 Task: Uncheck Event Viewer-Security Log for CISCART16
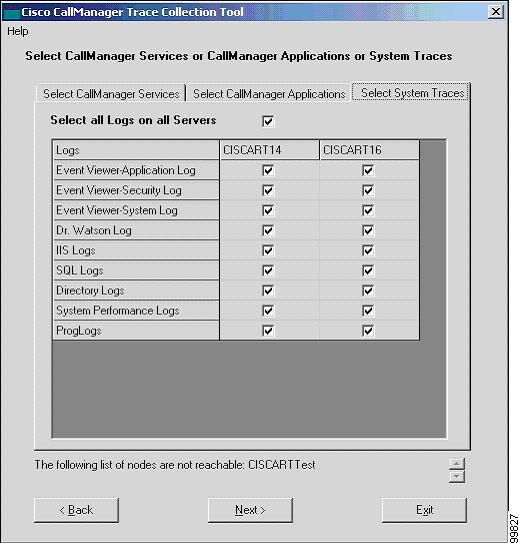[x=368, y=190]
